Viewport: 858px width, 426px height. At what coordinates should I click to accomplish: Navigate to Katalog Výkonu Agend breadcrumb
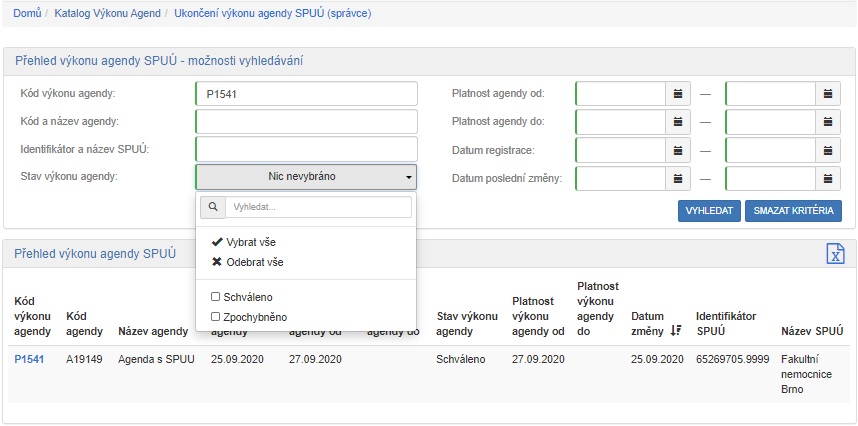coord(109,13)
